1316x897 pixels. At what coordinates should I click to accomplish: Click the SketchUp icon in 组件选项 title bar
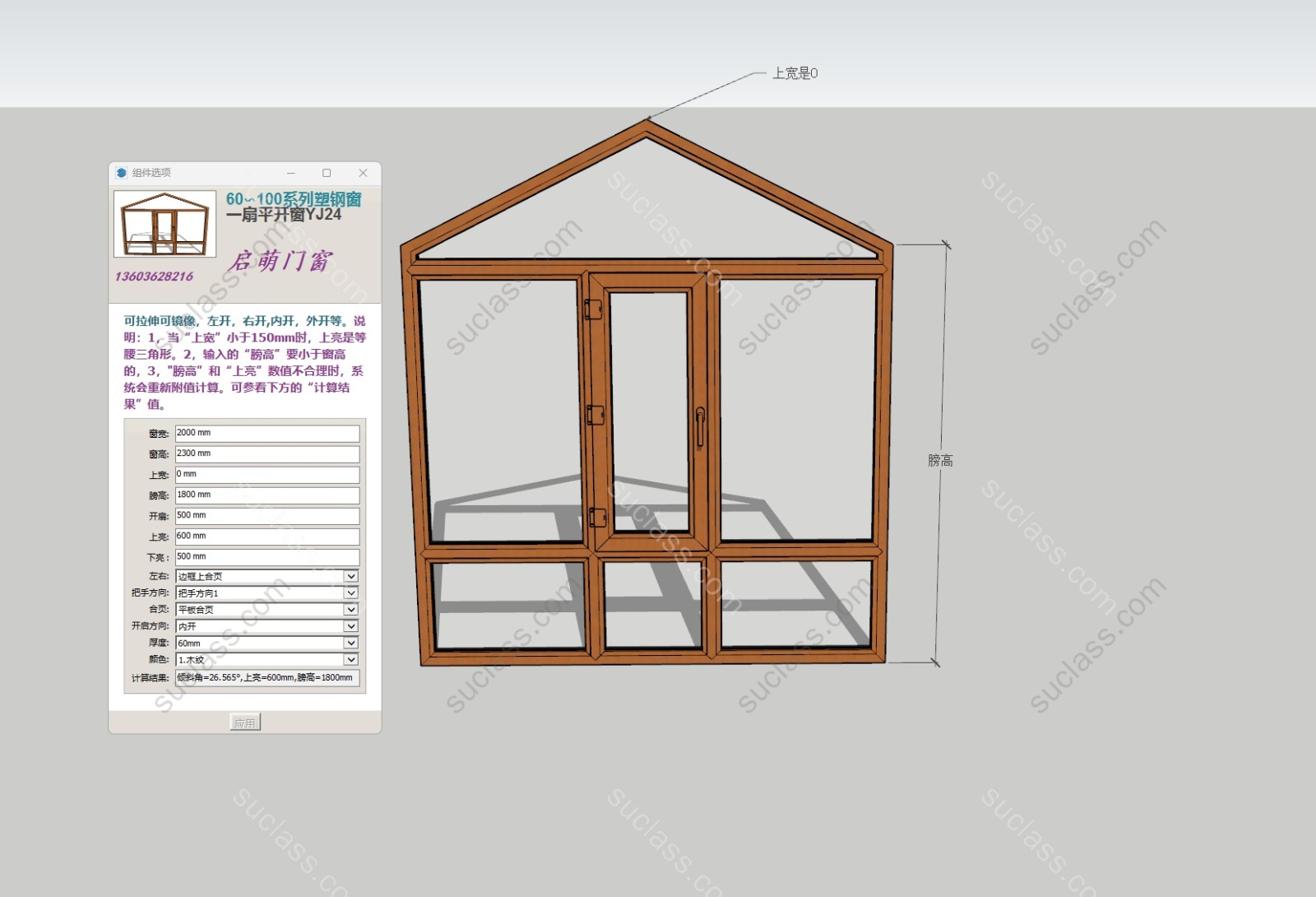point(122,173)
